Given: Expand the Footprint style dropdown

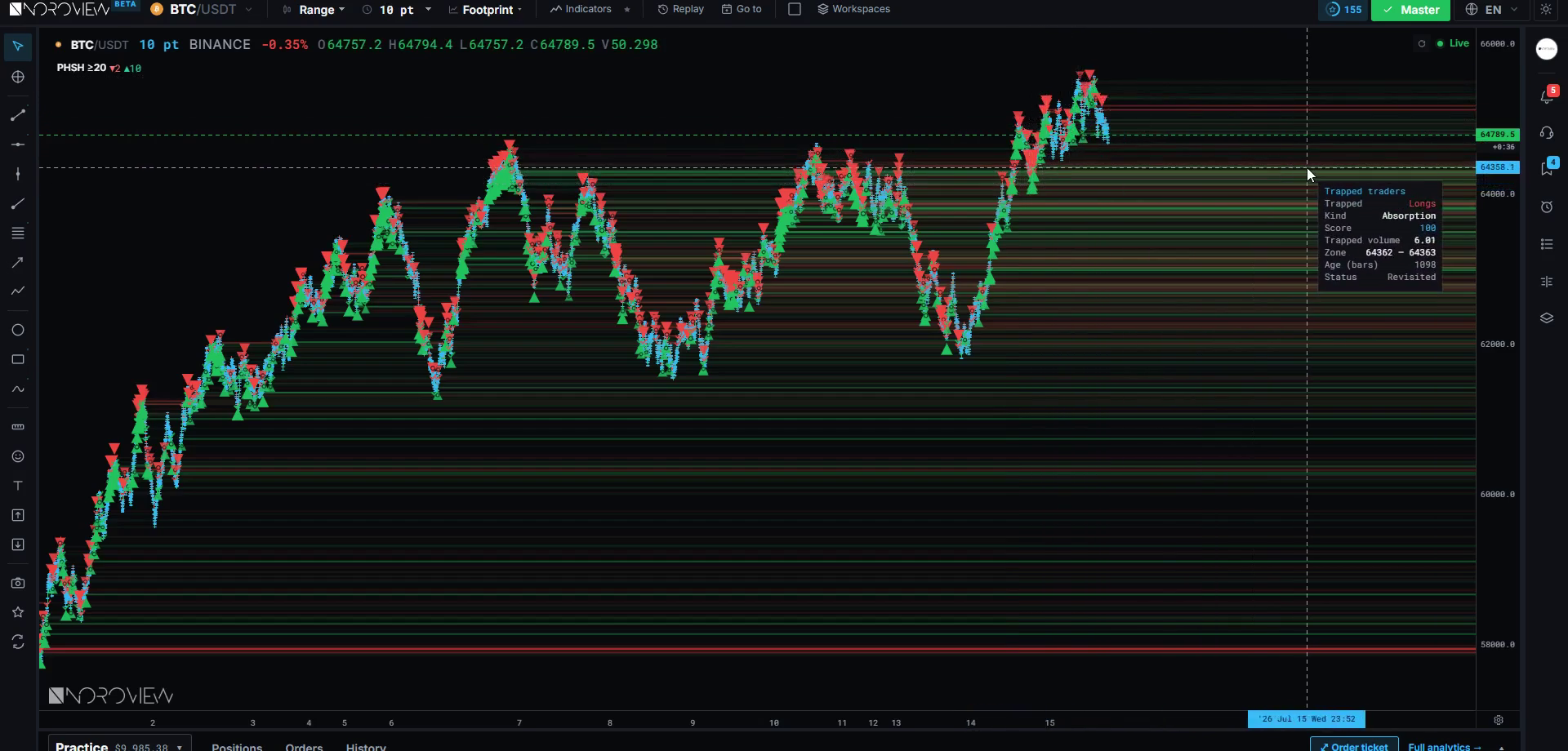Looking at the screenshot, I should coord(485,10).
